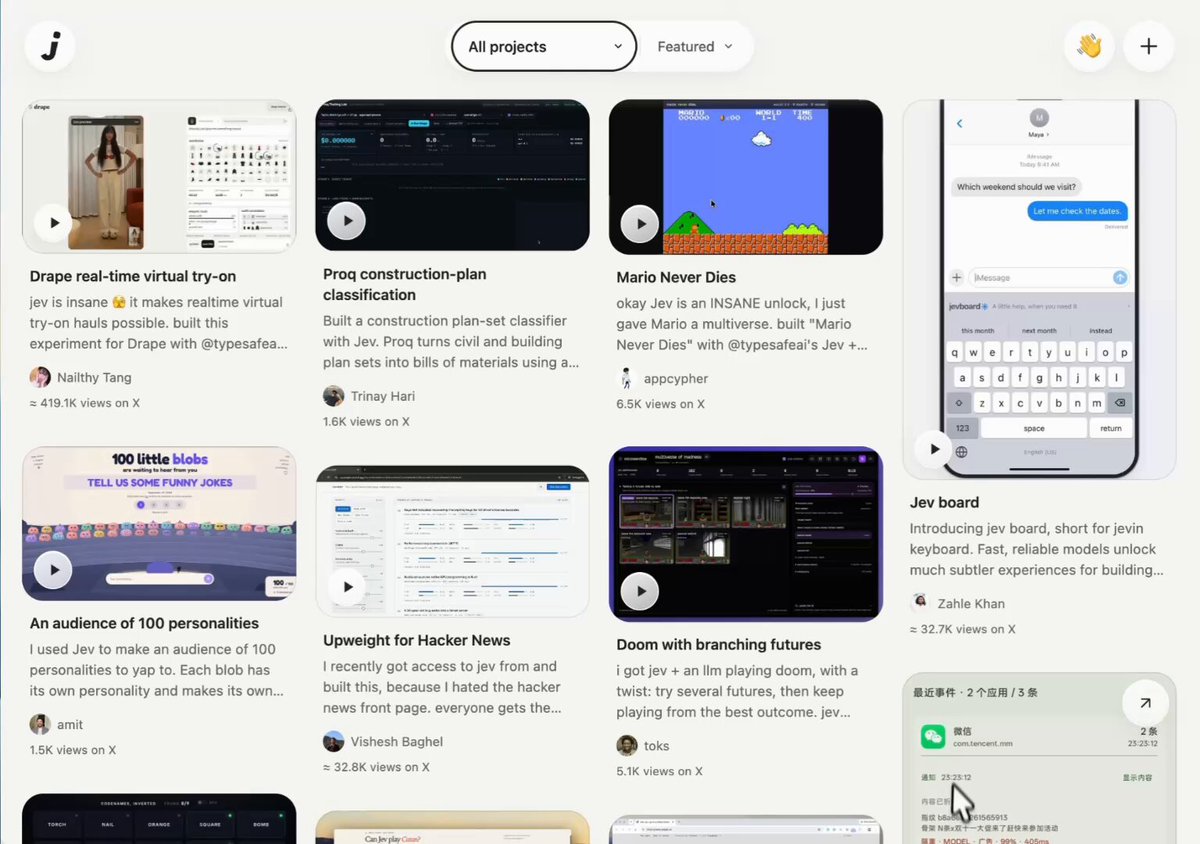Click amit's avatar
Screen dimensions: 1200x844
tap(40, 724)
